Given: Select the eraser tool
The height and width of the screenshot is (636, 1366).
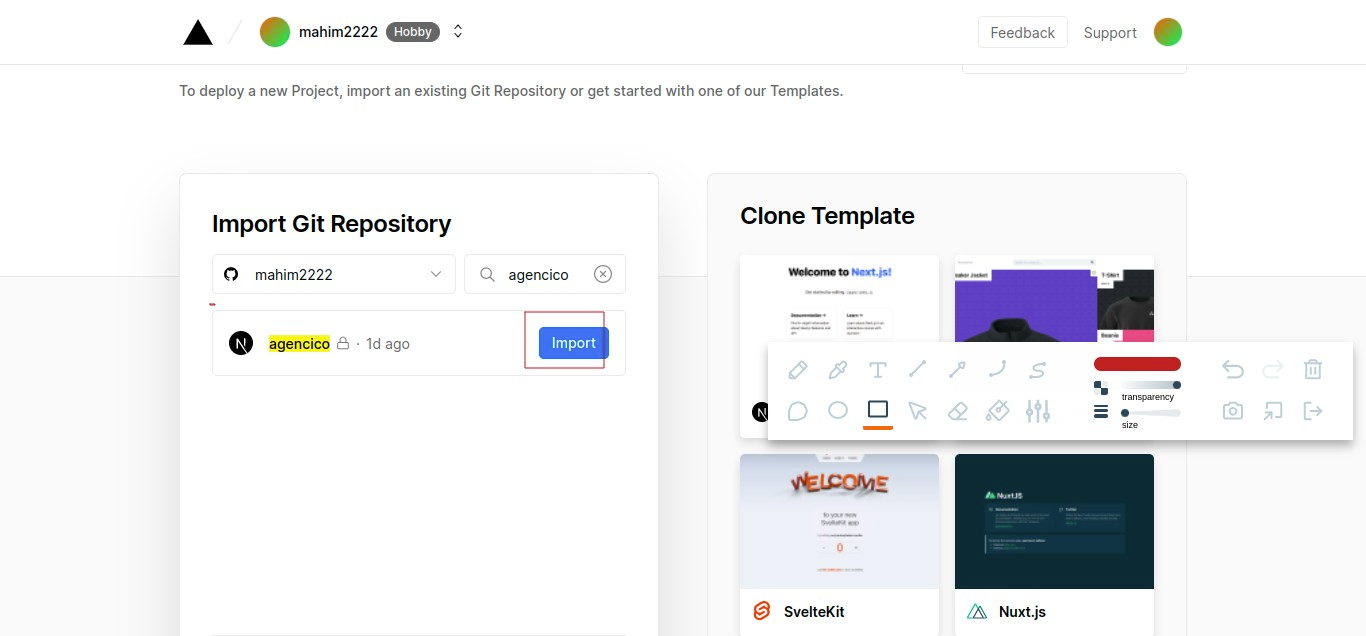Looking at the screenshot, I should pyautogui.click(x=958, y=411).
